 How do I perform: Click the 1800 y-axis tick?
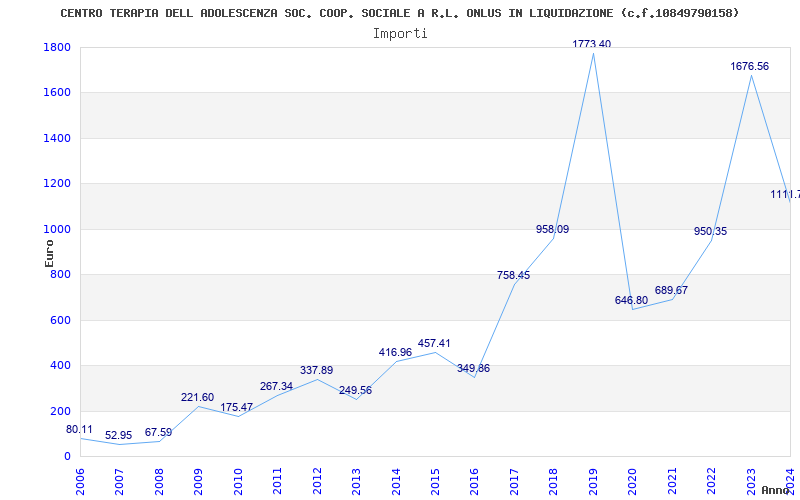(57, 47)
